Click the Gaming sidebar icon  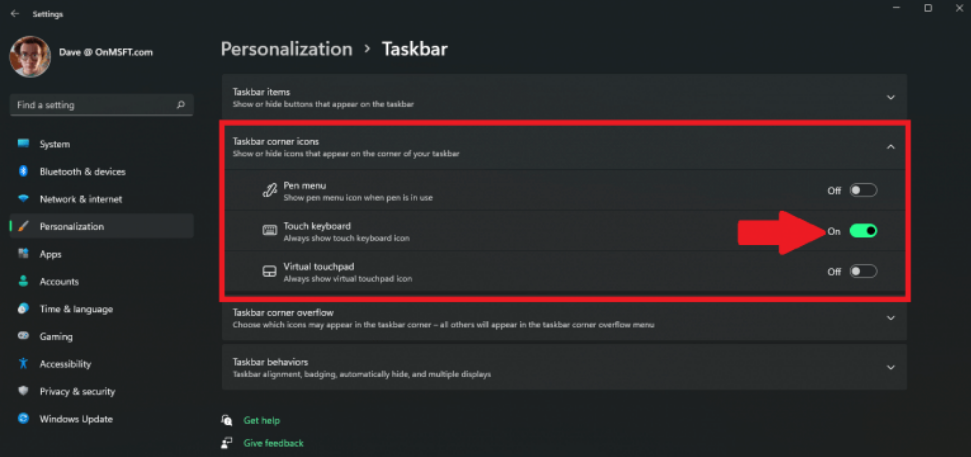pyautogui.click(x=23, y=337)
